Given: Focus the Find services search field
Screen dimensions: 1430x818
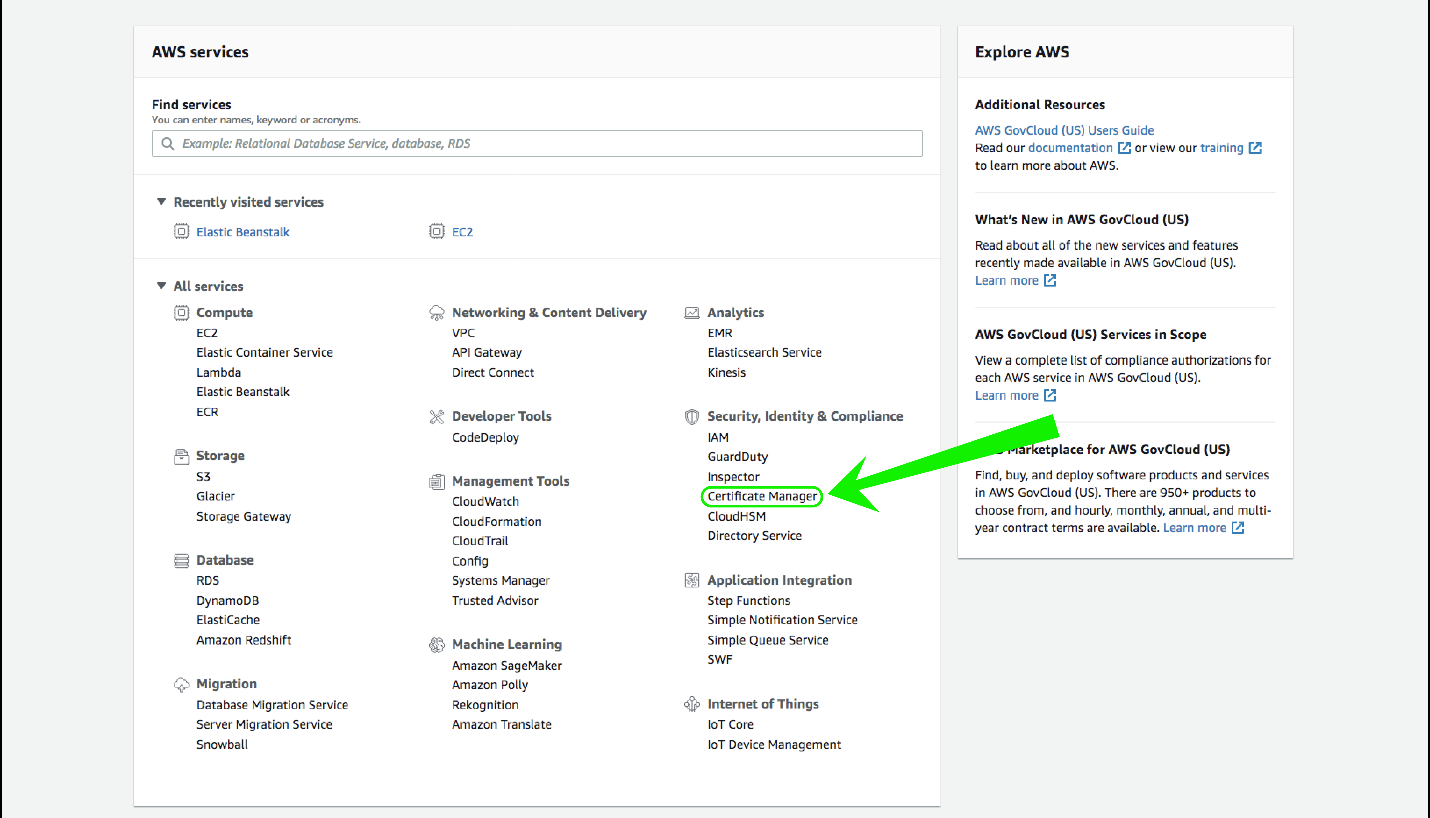Looking at the screenshot, I should tap(537, 144).
